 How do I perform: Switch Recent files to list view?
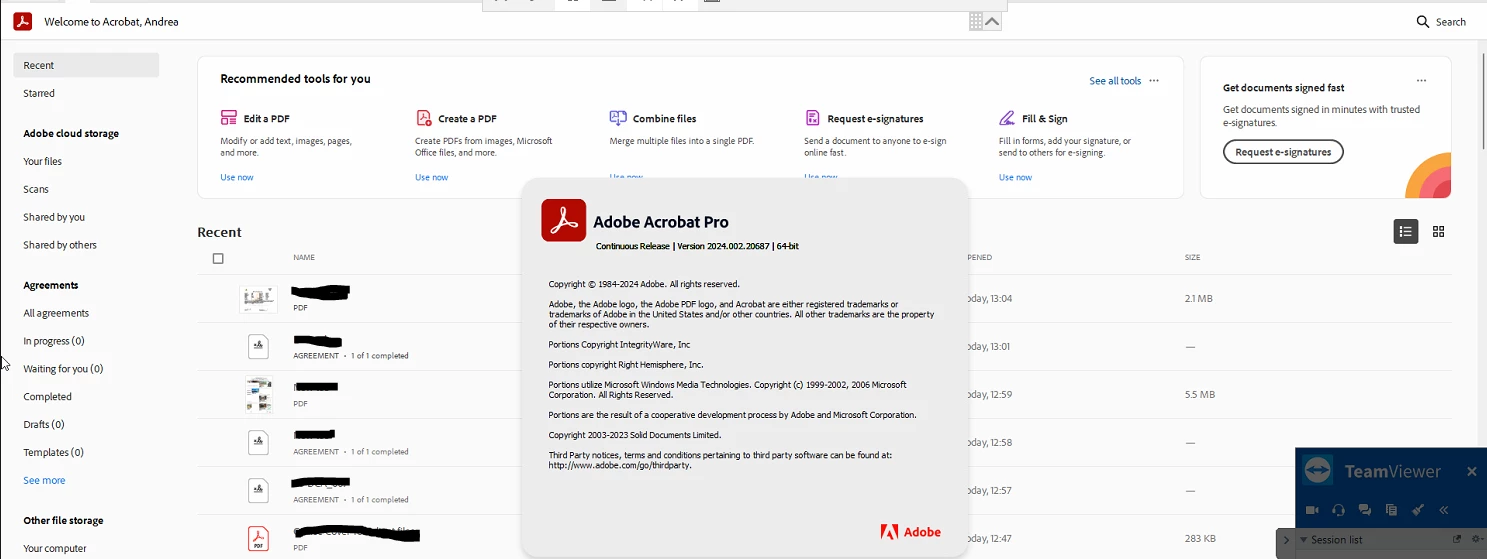(x=1406, y=232)
